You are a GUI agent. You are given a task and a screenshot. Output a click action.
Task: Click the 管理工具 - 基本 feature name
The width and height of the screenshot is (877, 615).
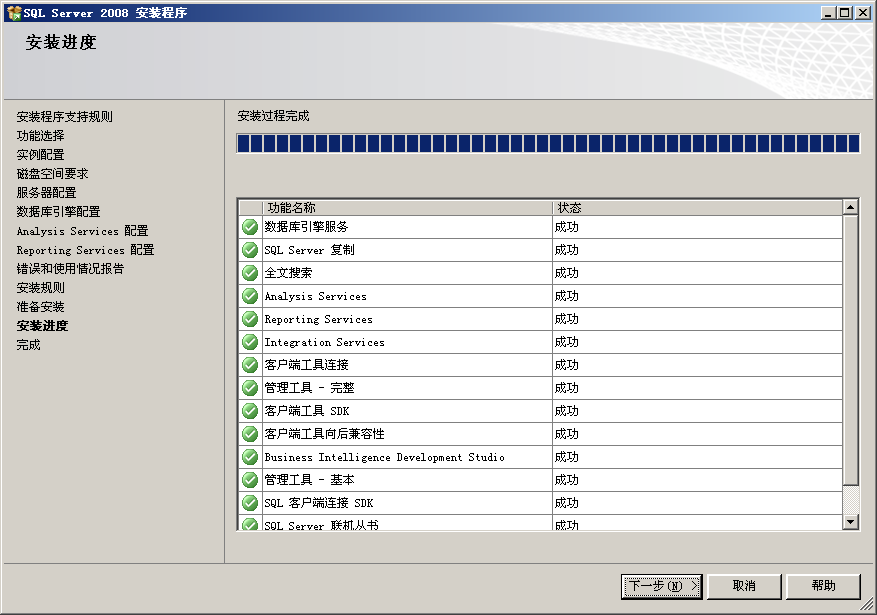[309, 480]
